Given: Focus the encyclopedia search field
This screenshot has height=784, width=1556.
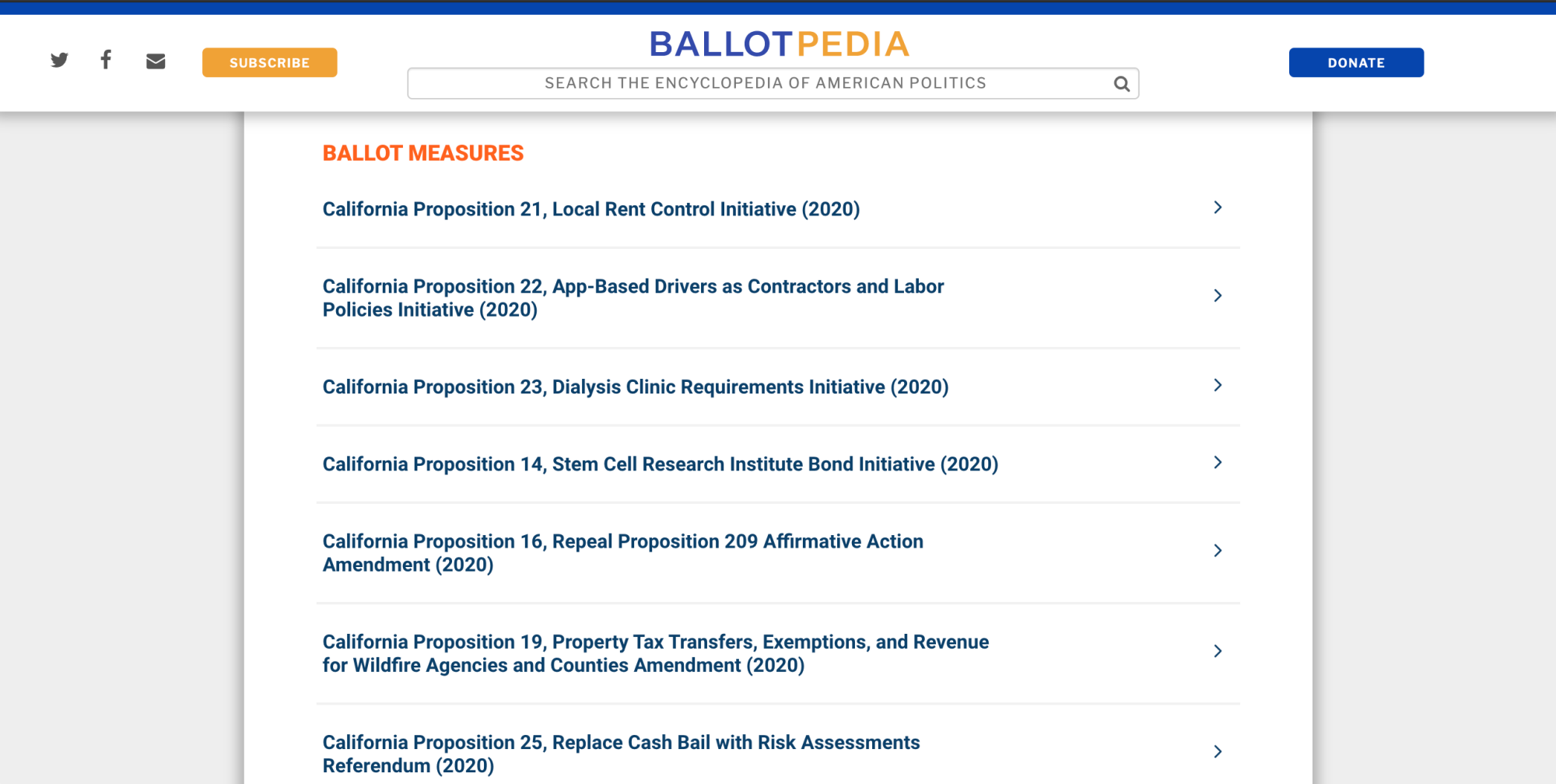Looking at the screenshot, I should 773,83.
